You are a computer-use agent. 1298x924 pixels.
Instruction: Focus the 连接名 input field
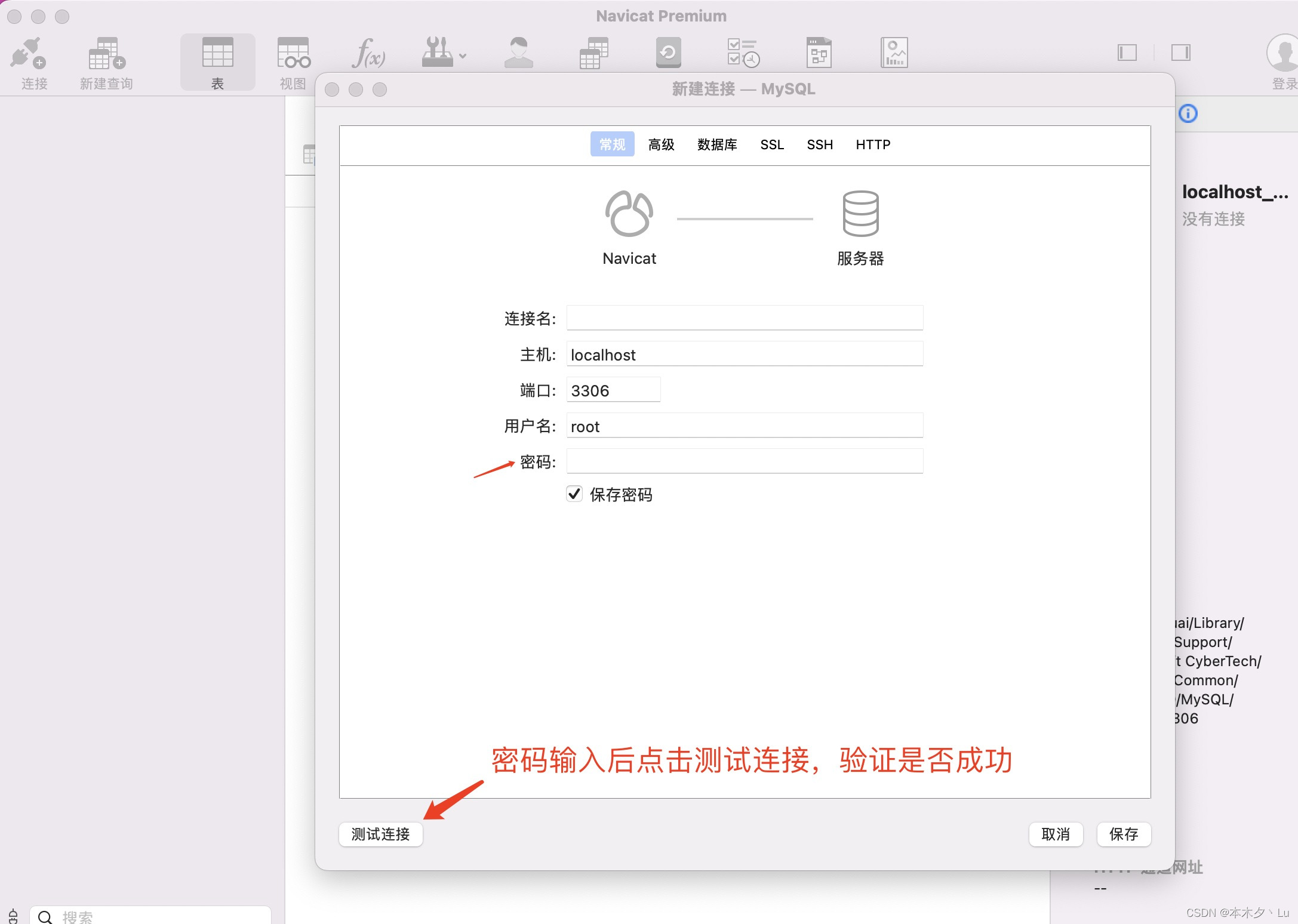745,318
